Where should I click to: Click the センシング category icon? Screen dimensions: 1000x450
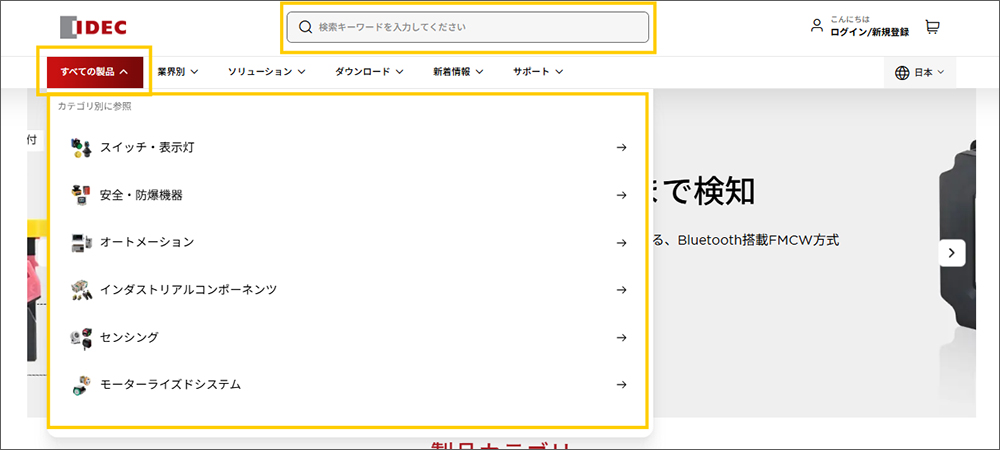point(81,338)
